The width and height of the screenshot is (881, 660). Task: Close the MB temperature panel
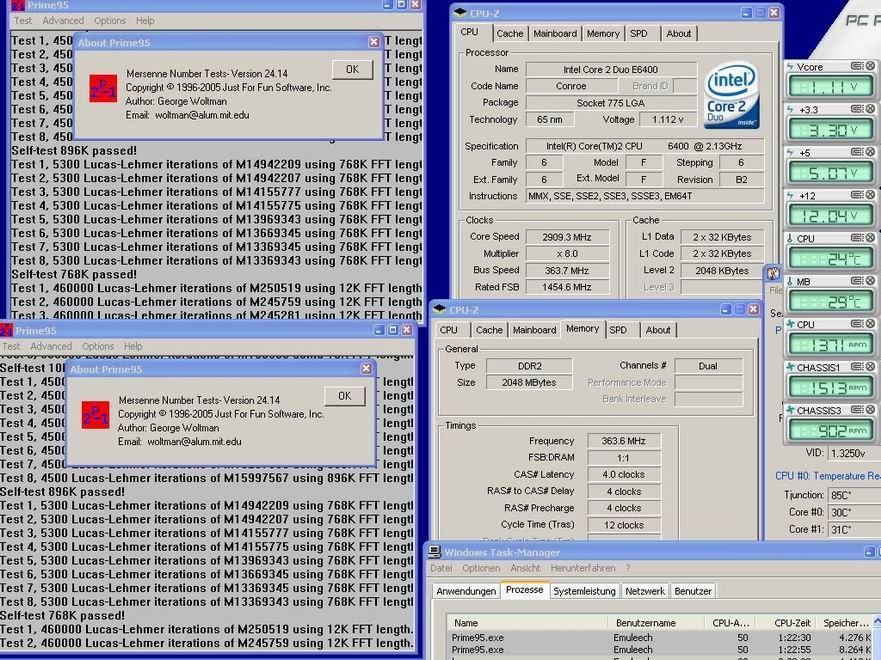[x=870, y=281]
